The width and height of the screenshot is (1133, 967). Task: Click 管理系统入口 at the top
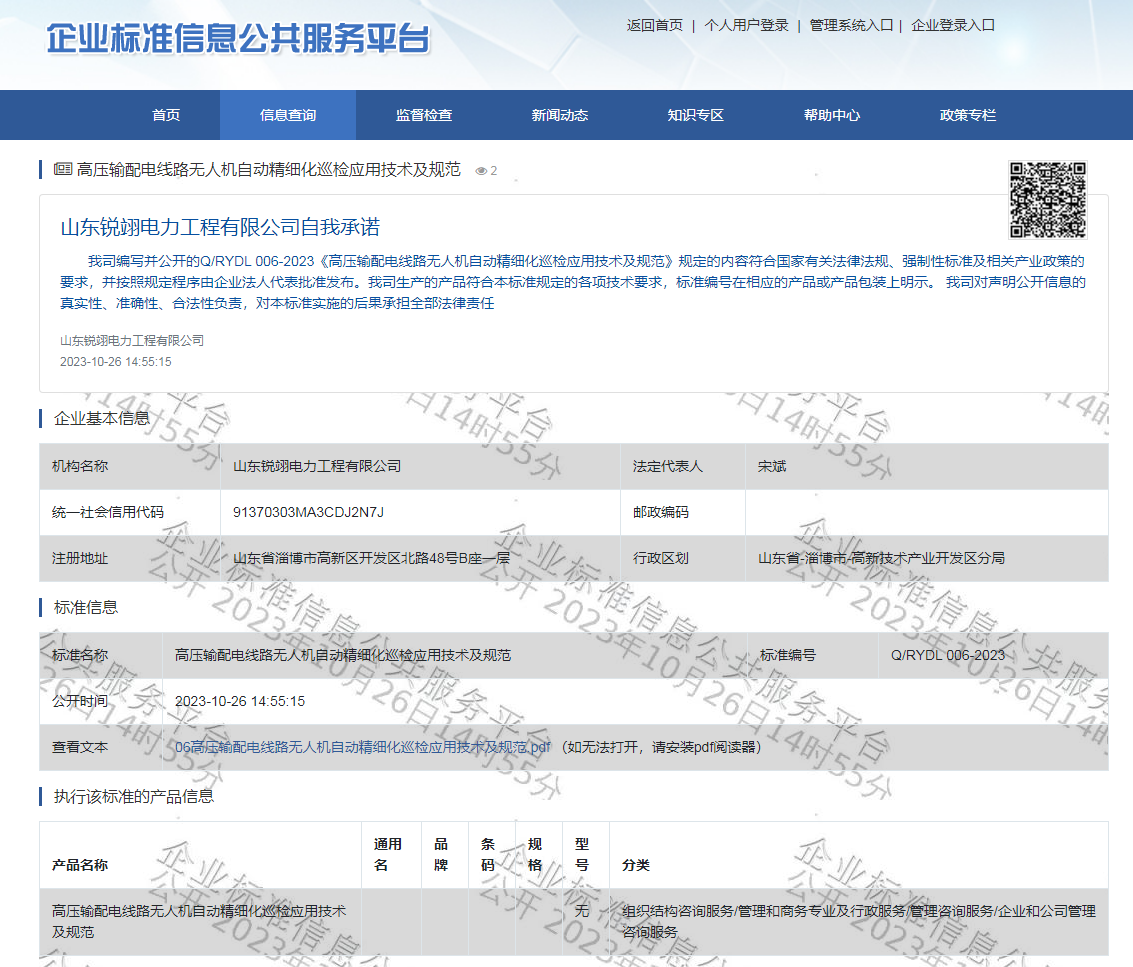tap(851, 25)
